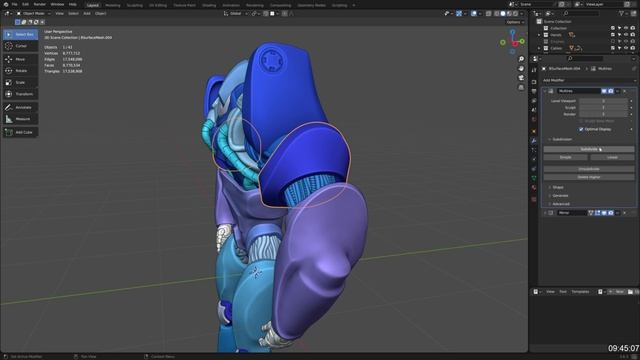
Task: Open the Modifiers wrench properties tab
Action: 534,140
